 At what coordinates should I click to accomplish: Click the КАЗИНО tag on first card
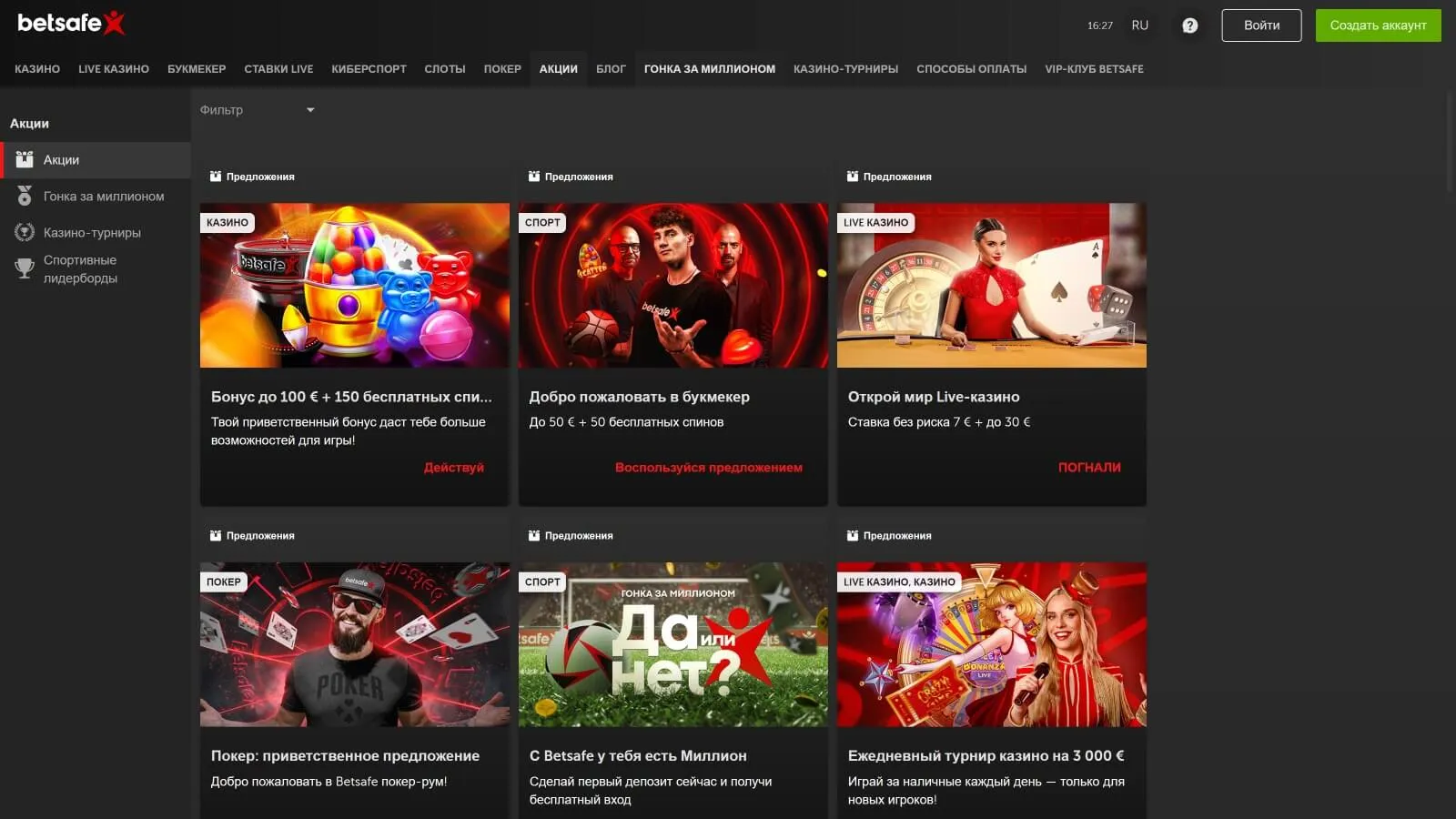pos(227,223)
